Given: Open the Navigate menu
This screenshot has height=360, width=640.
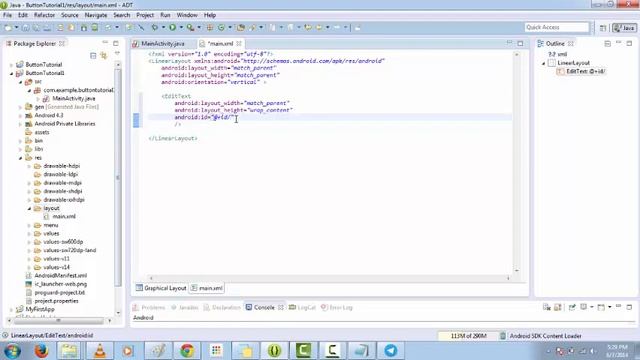Looking at the screenshot, I should pyautogui.click(x=96, y=15).
